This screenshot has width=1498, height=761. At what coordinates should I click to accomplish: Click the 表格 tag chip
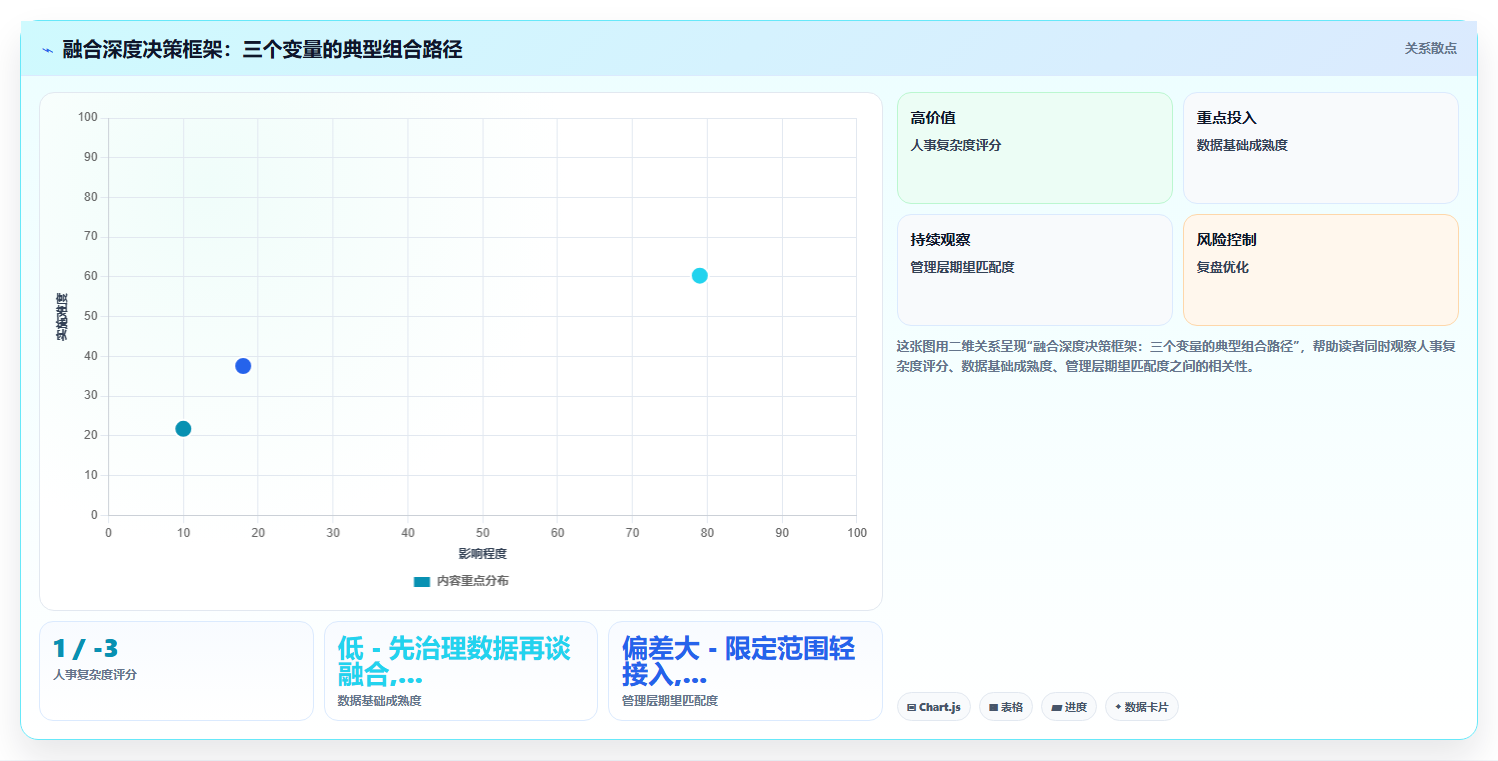1006,707
